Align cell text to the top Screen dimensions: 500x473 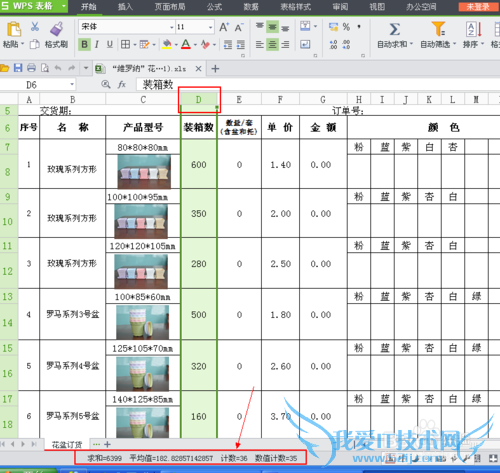(x=260, y=26)
